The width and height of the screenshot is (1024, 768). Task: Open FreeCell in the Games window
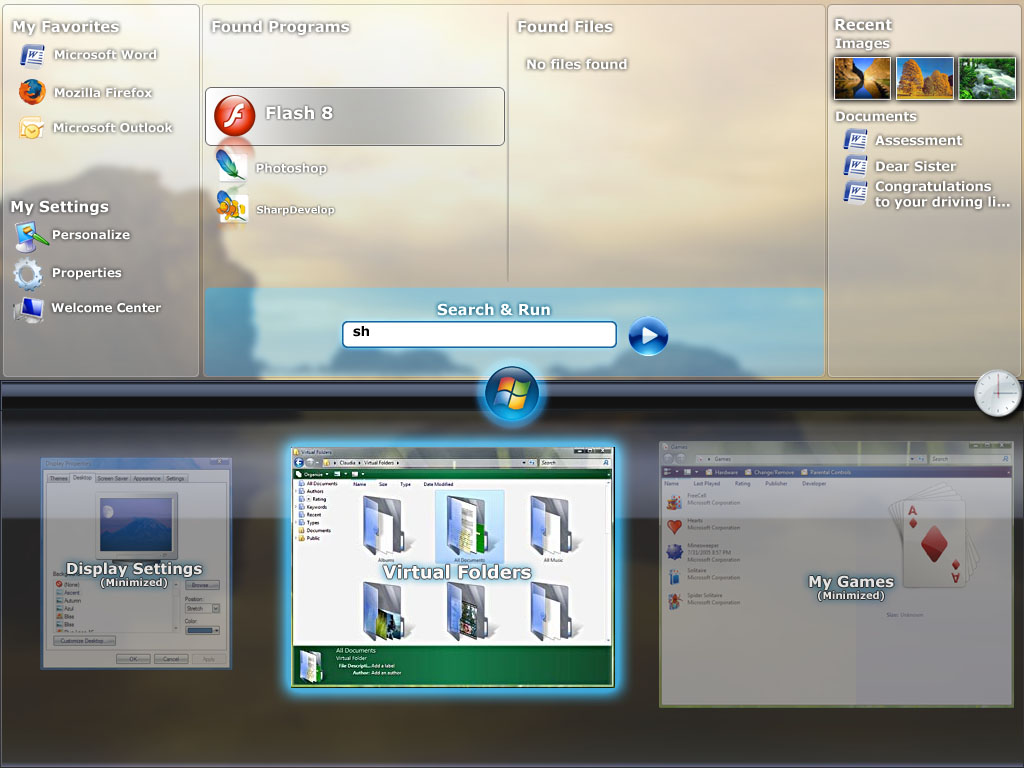click(703, 500)
